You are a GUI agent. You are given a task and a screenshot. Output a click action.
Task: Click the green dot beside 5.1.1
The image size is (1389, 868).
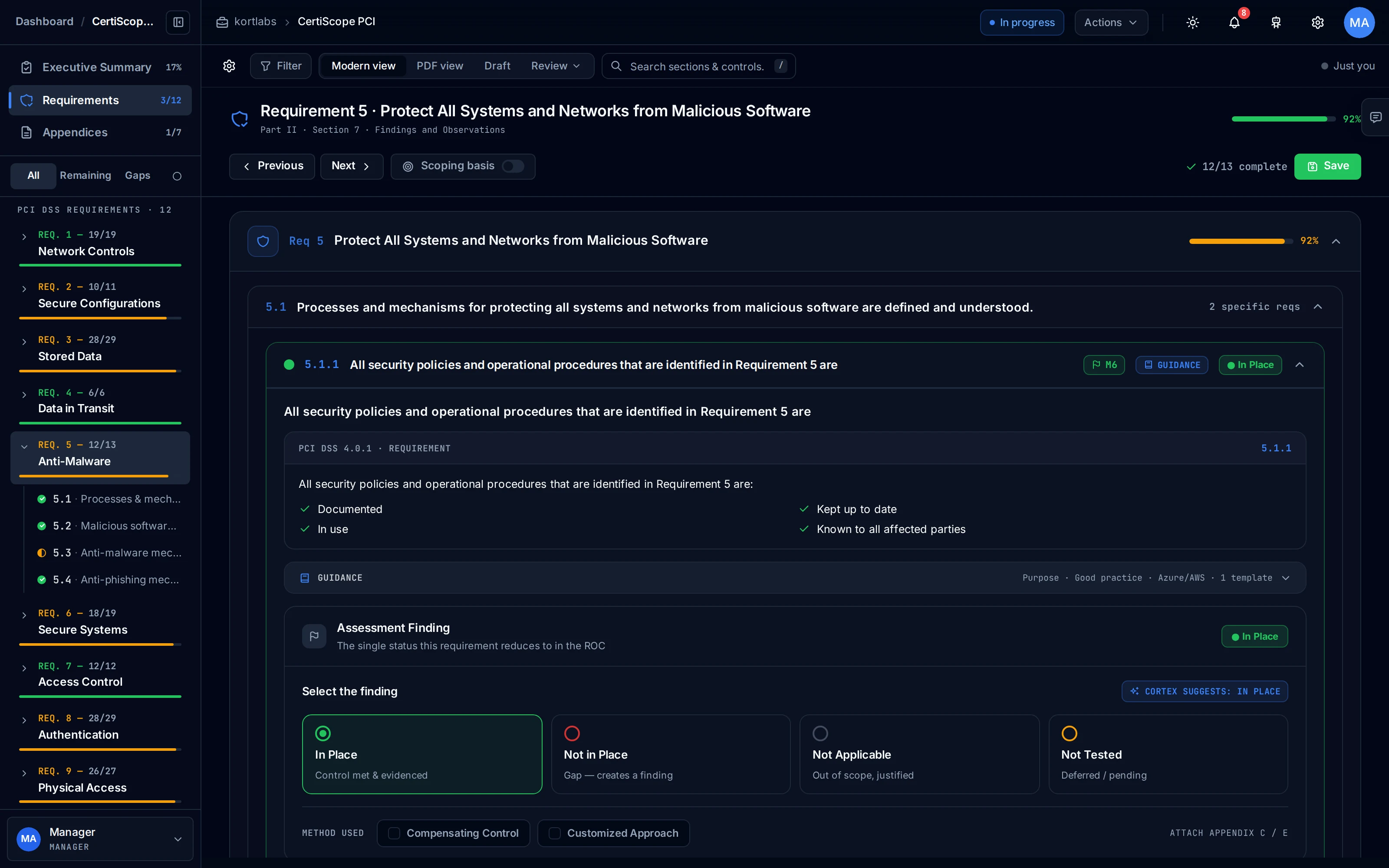(x=289, y=365)
